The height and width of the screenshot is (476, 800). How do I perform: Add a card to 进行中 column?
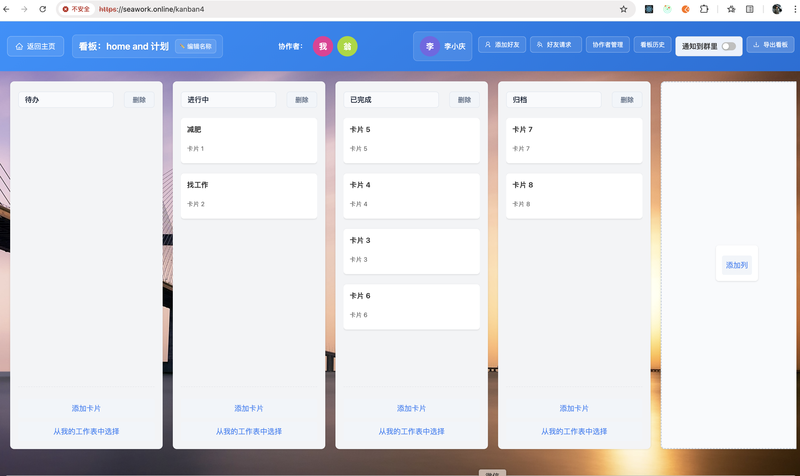pos(249,408)
